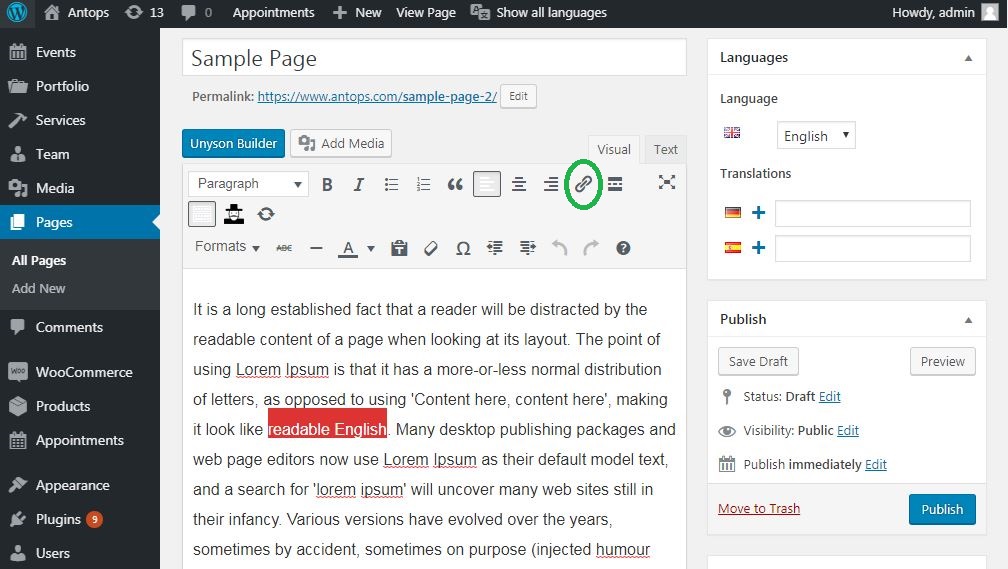Toggle the toolbar kitchen sink icon
Image resolution: width=1008 pixels, height=569 pixels.
tap(202, 214)
